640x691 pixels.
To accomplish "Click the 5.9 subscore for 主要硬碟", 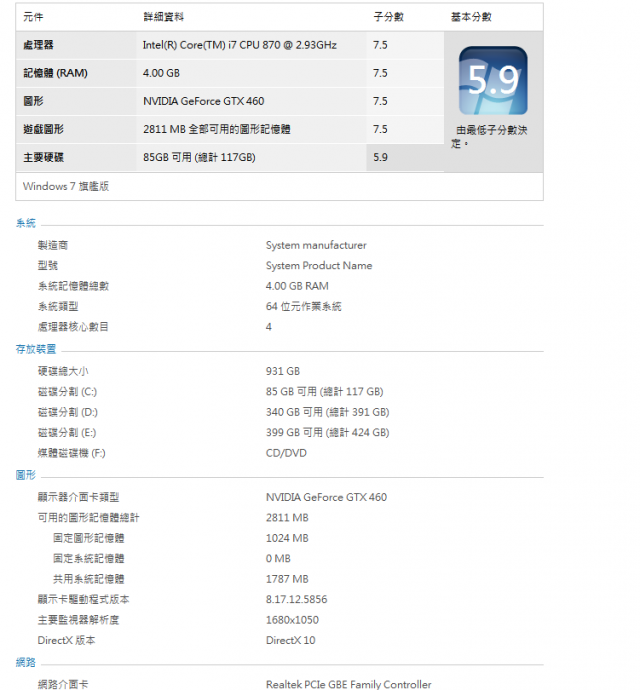I will pos(380,157).
